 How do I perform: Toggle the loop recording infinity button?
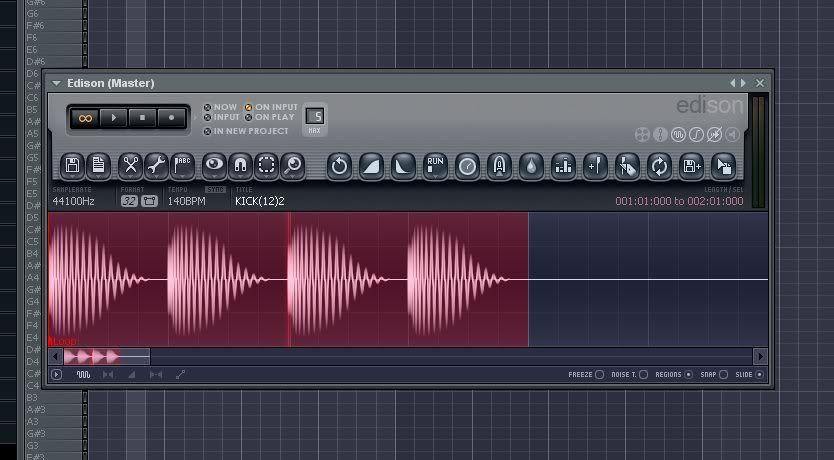tap(85, 118)
